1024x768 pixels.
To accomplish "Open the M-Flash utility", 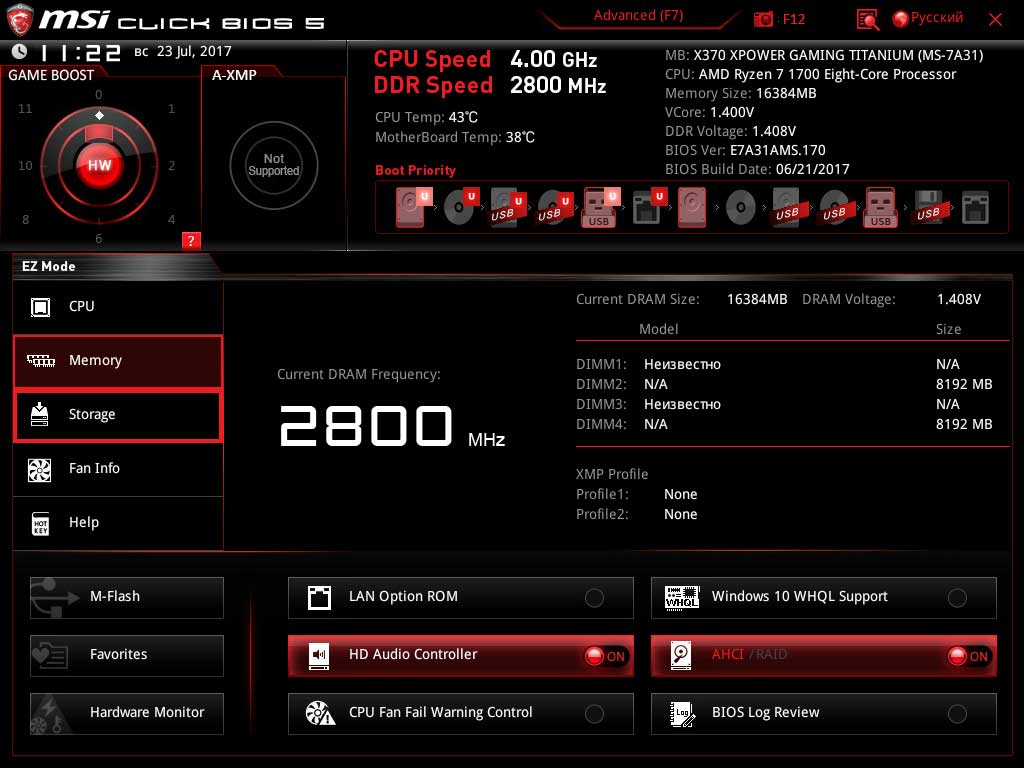I will coord(127,598).
